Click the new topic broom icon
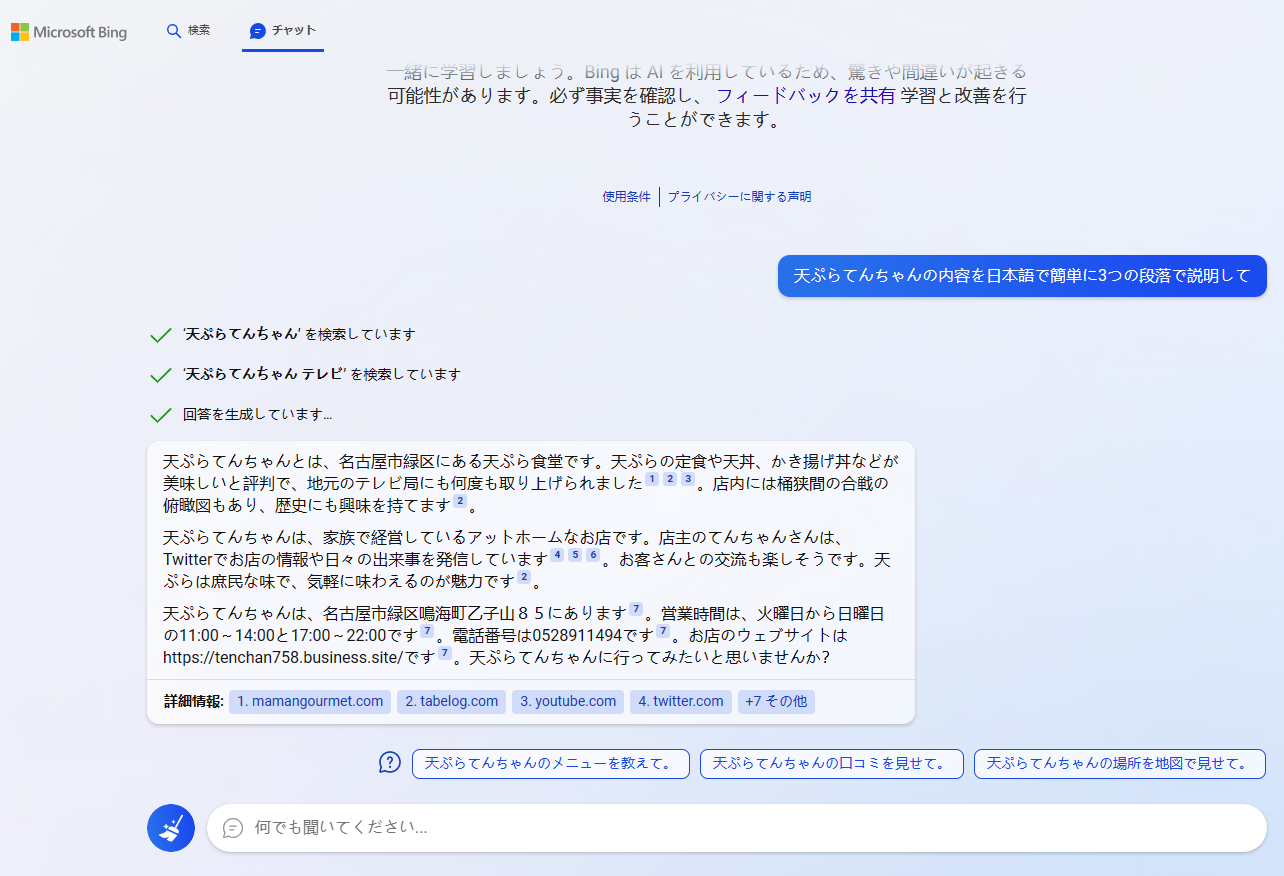This screenshot has width=1284, height=876. click(x=171, y=828)
